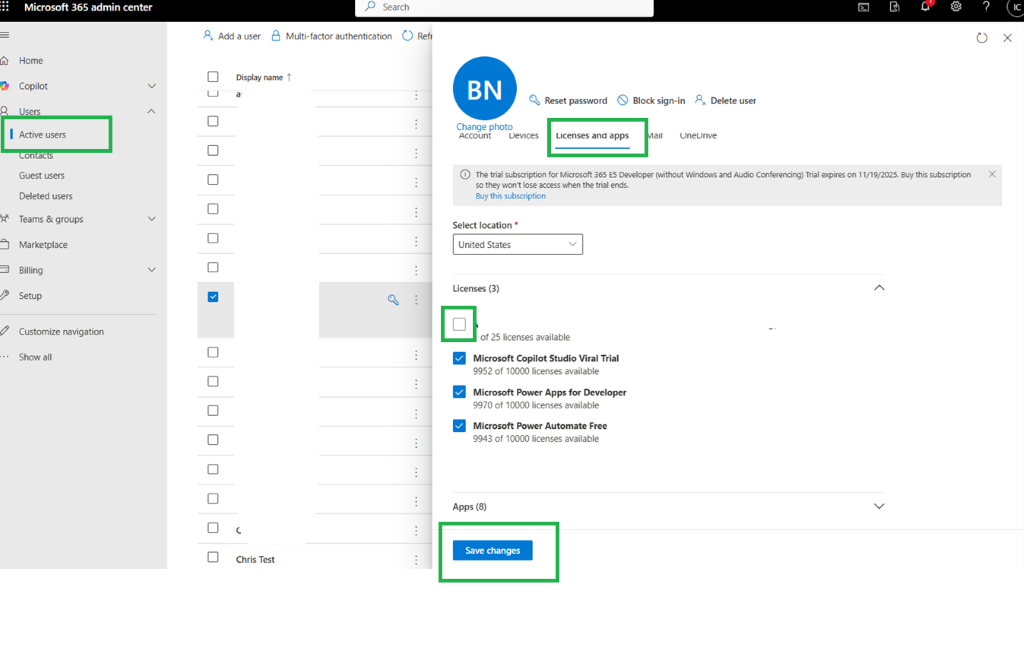1024x661 pixels.
Task: Tick the checkbox for Chris Test
Action: (213, 557)
